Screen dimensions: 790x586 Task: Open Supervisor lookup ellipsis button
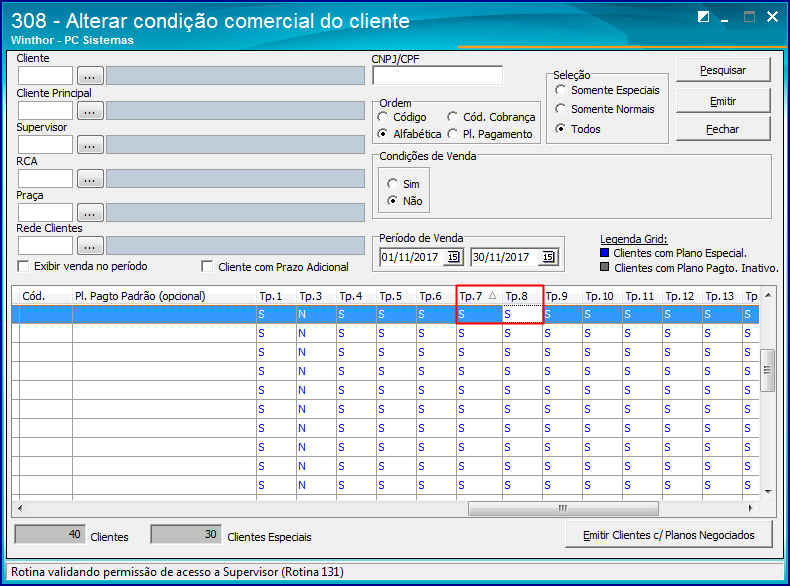tap(90, 145)
